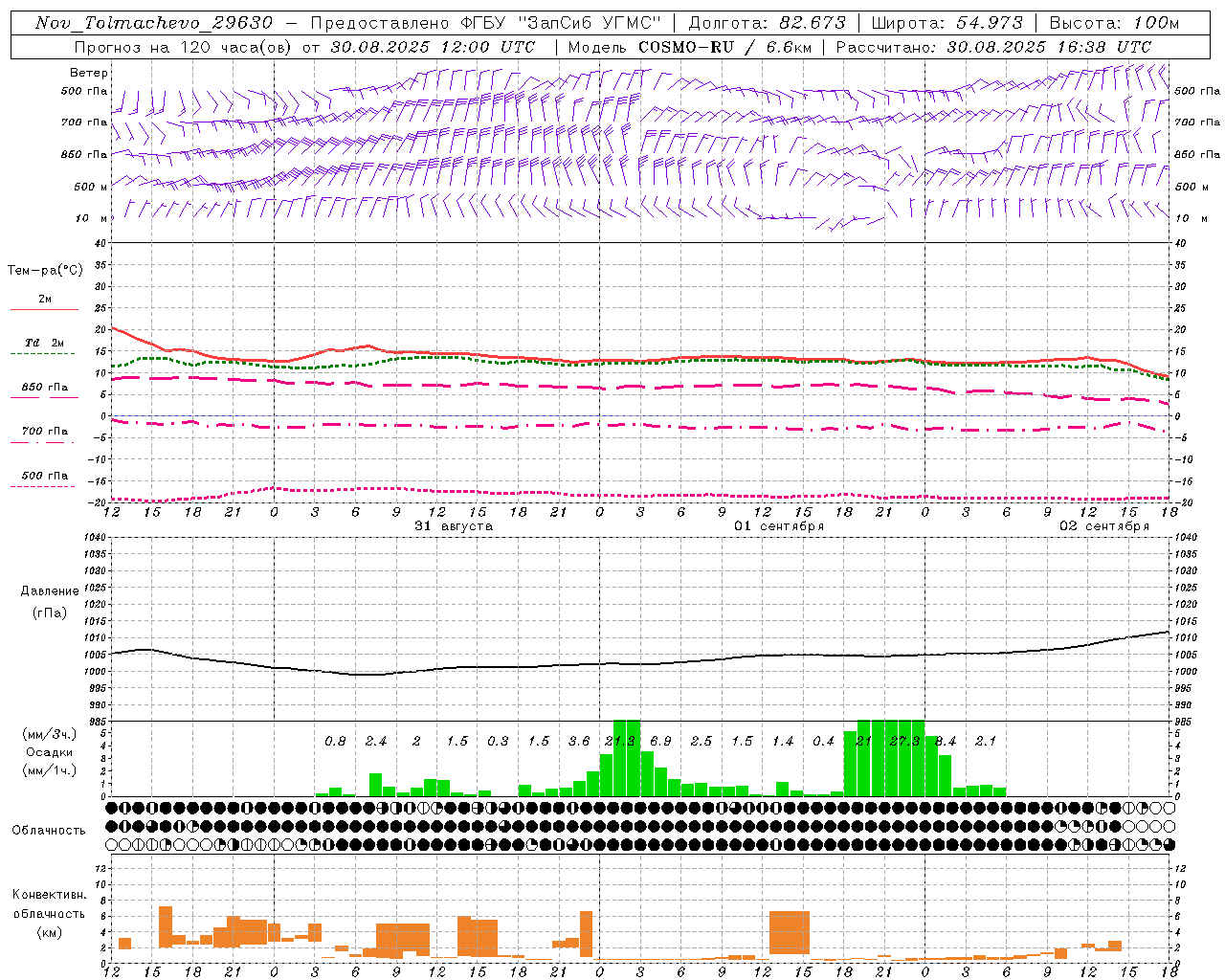Image resolution: width=1225 pixels, height=980 pixels.
Task: Click the 500 гПа temperature legend entry
Action: (x=45, y=475)
